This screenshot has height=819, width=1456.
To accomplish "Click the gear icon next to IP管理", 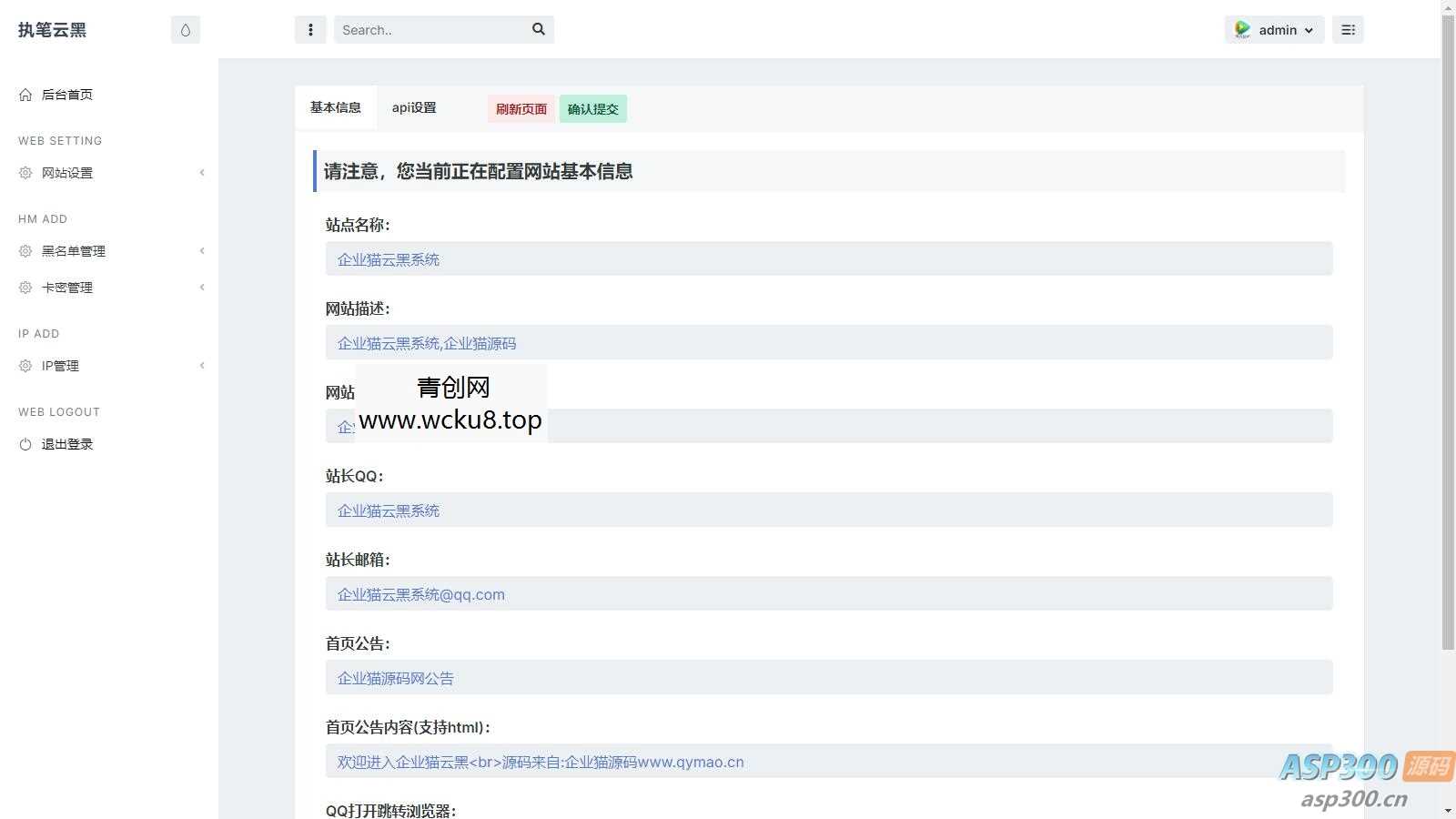I will [x=25, y=365].
